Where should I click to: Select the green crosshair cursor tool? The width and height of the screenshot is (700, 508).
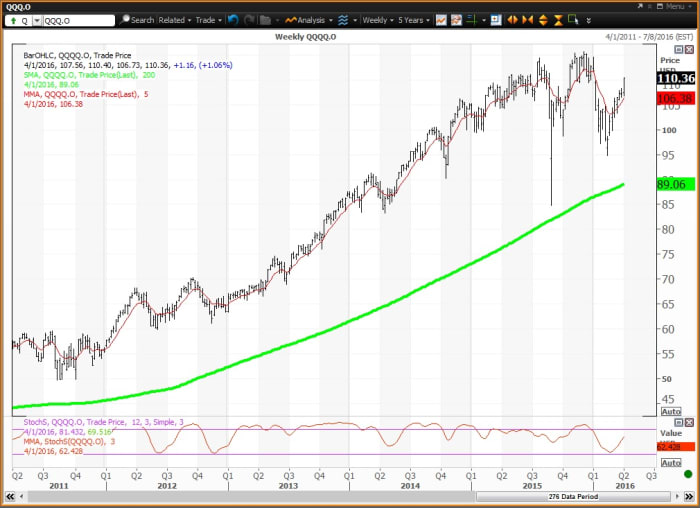471,20
